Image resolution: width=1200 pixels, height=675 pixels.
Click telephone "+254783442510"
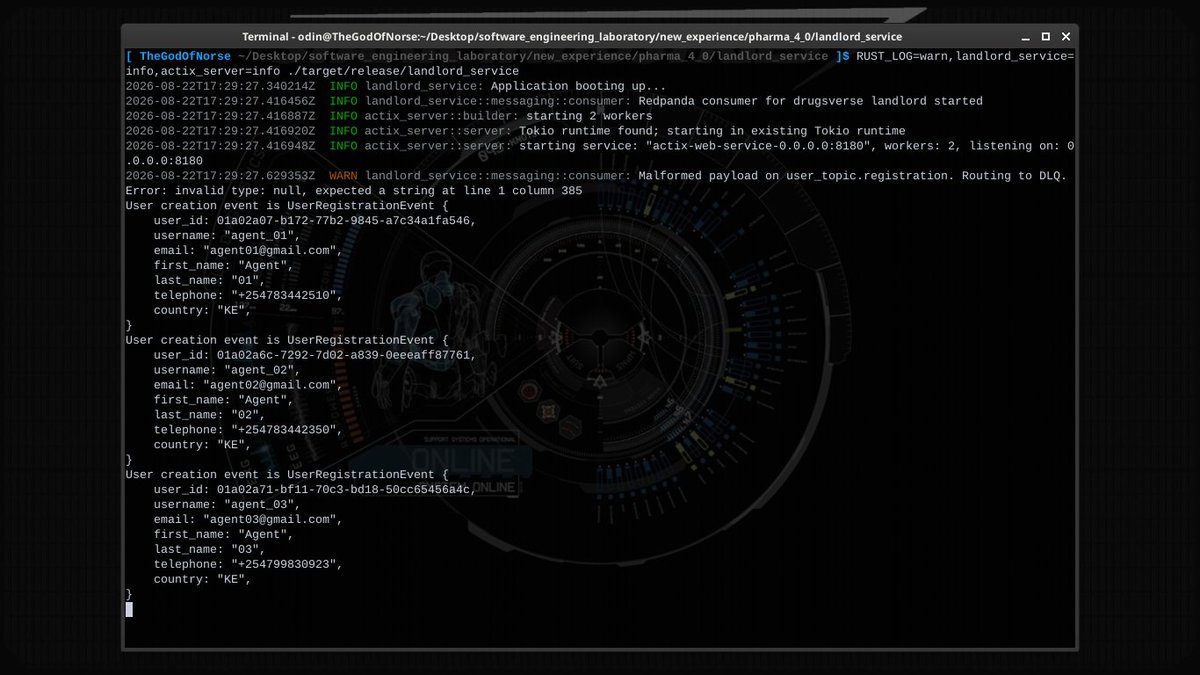pyautogui.click(x=285, y=296)
